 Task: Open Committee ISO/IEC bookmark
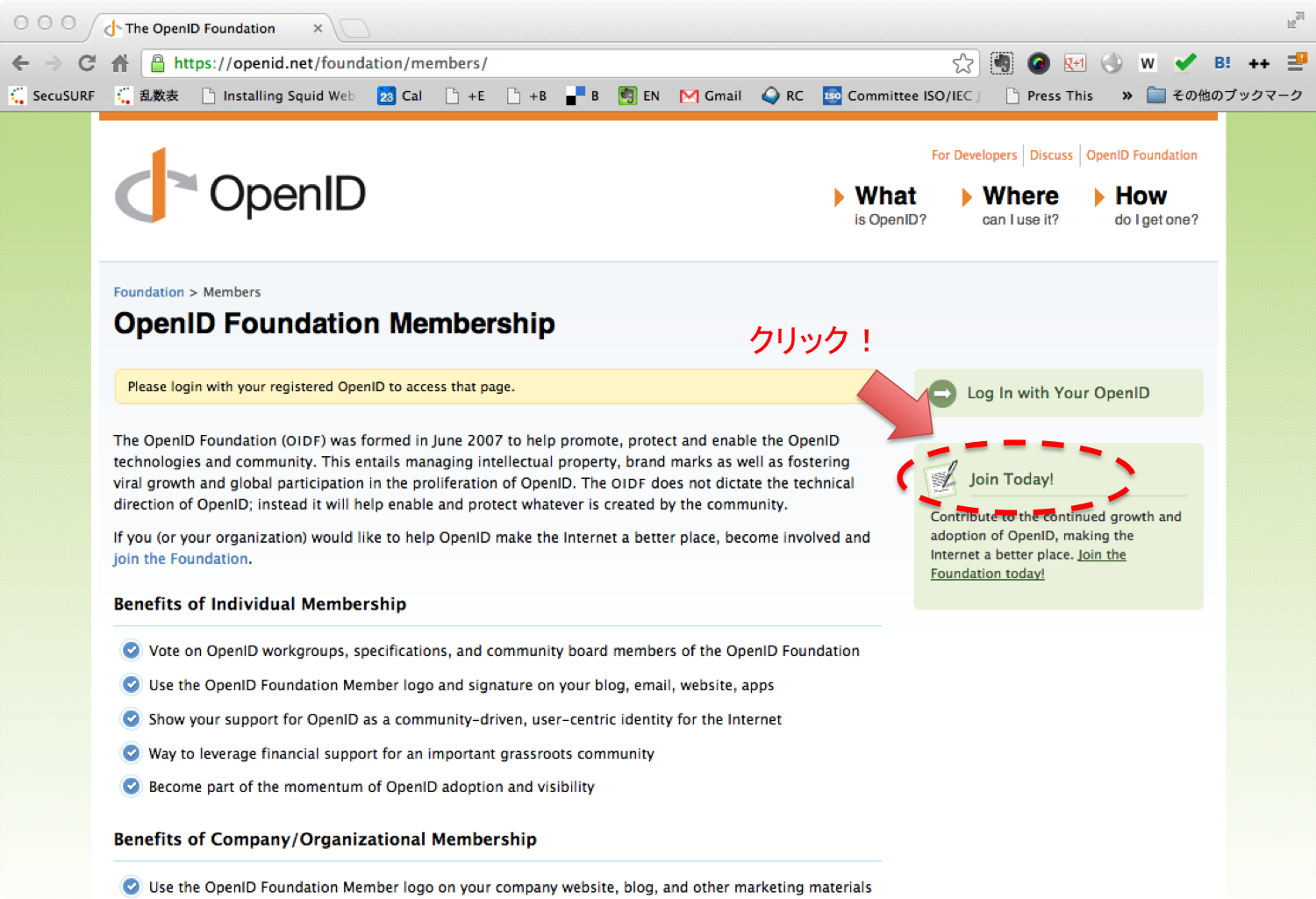click(902, 96)
